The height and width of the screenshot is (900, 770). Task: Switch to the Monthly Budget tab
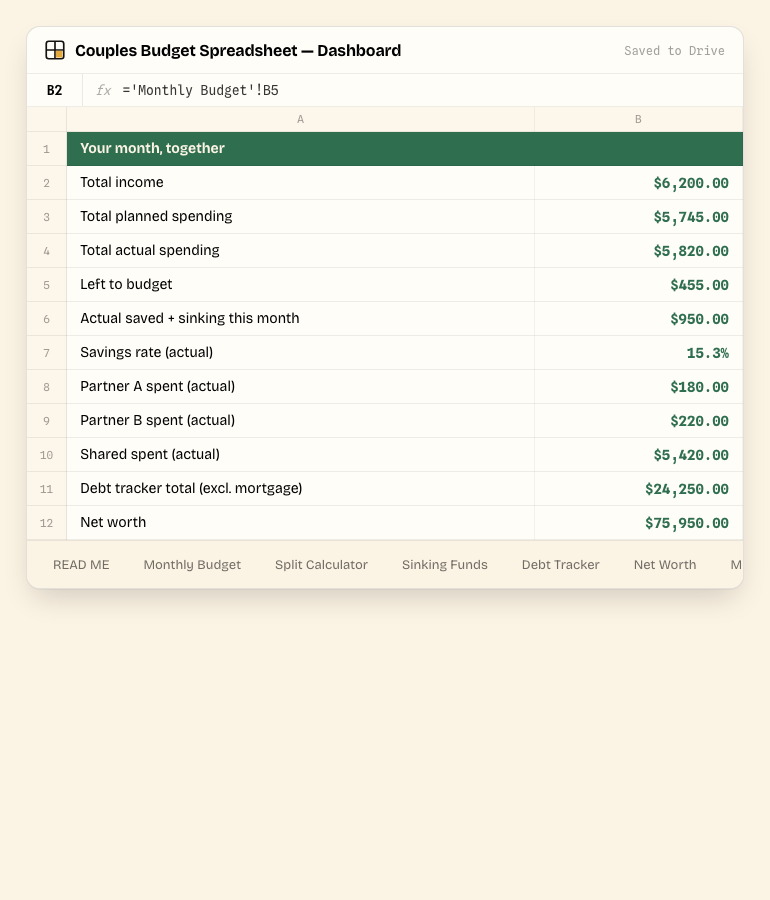pos(192,565)
